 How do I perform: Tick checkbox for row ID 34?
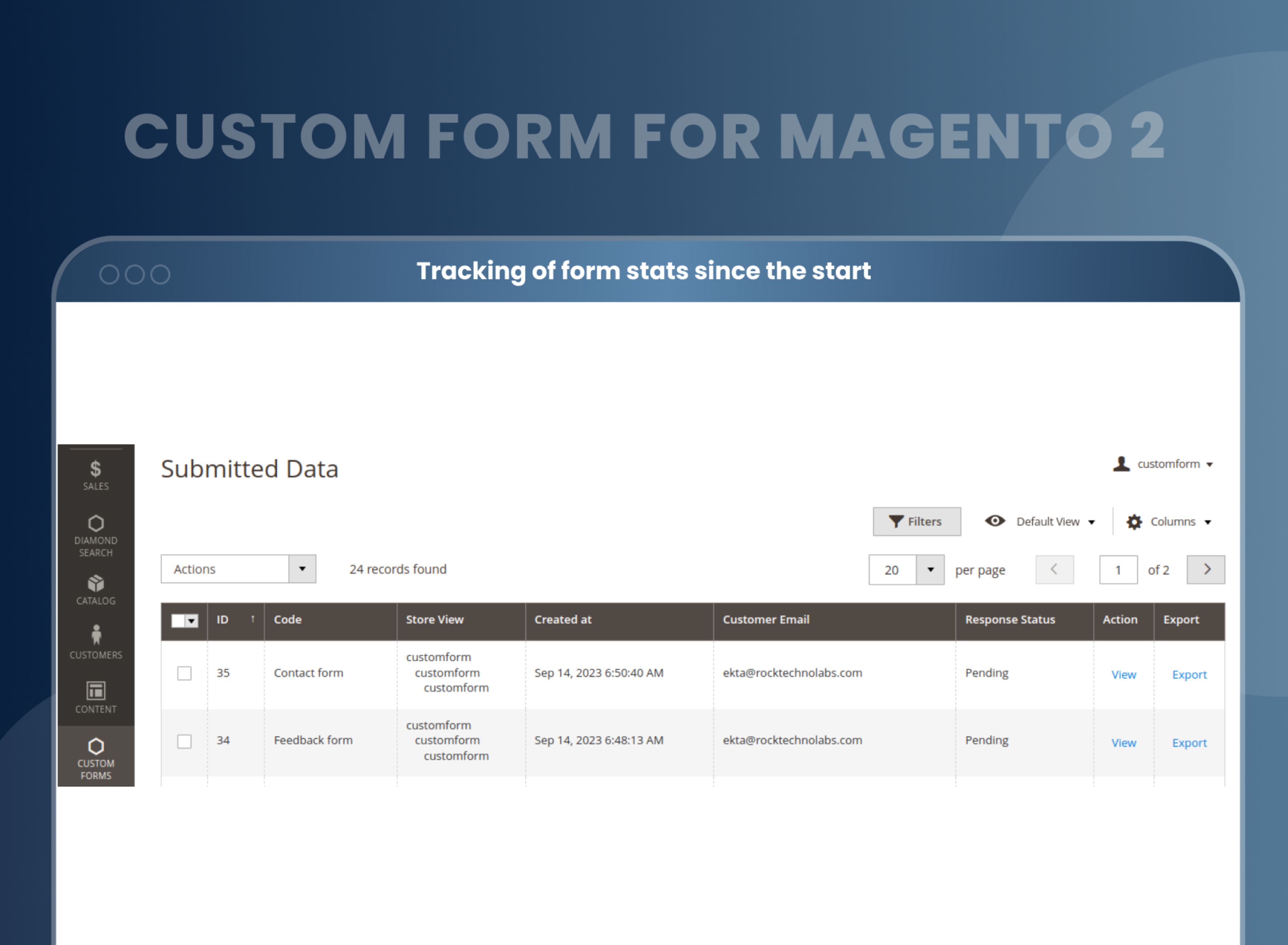[184, 741]
